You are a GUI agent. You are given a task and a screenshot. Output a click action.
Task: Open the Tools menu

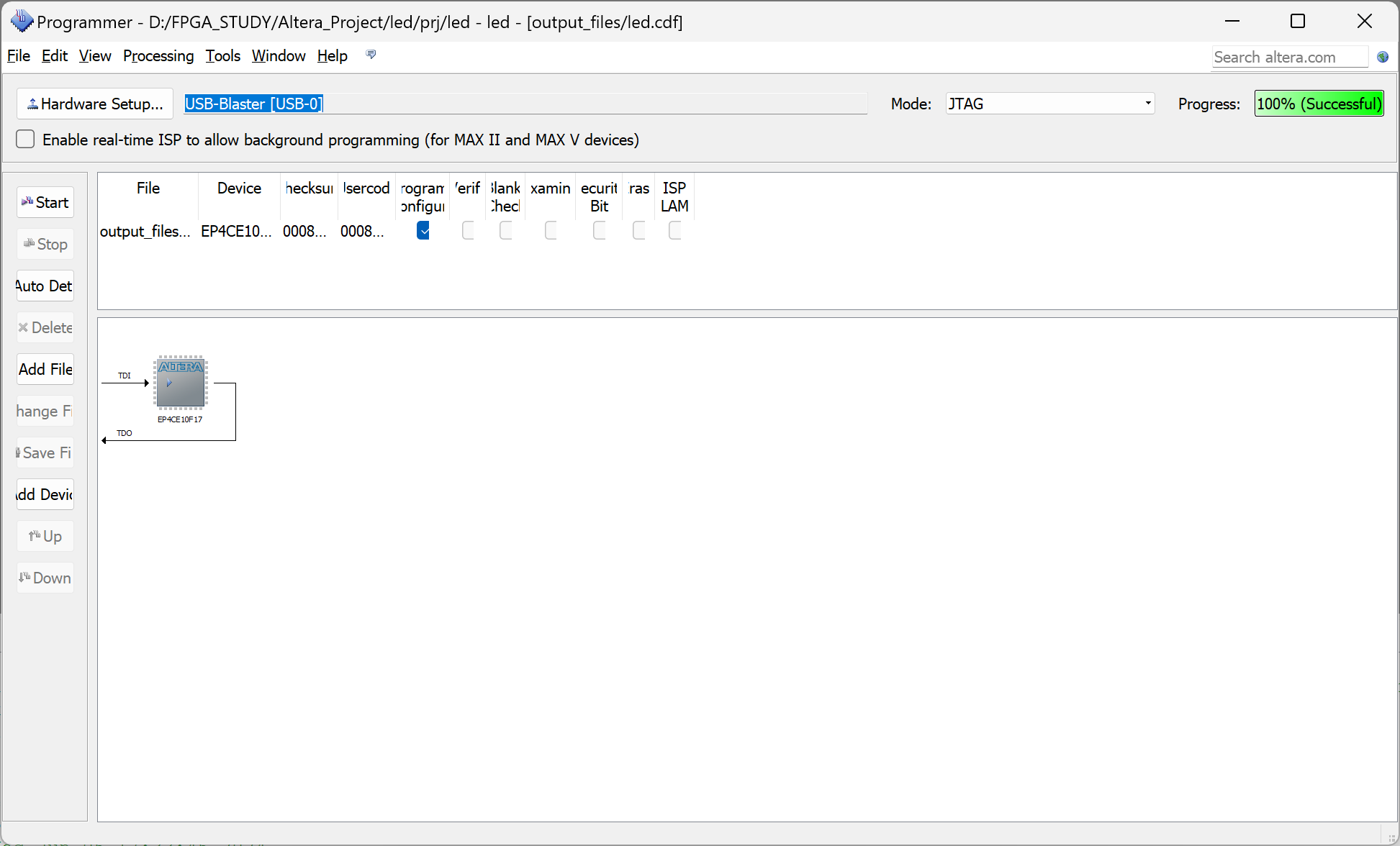point(222,56)
